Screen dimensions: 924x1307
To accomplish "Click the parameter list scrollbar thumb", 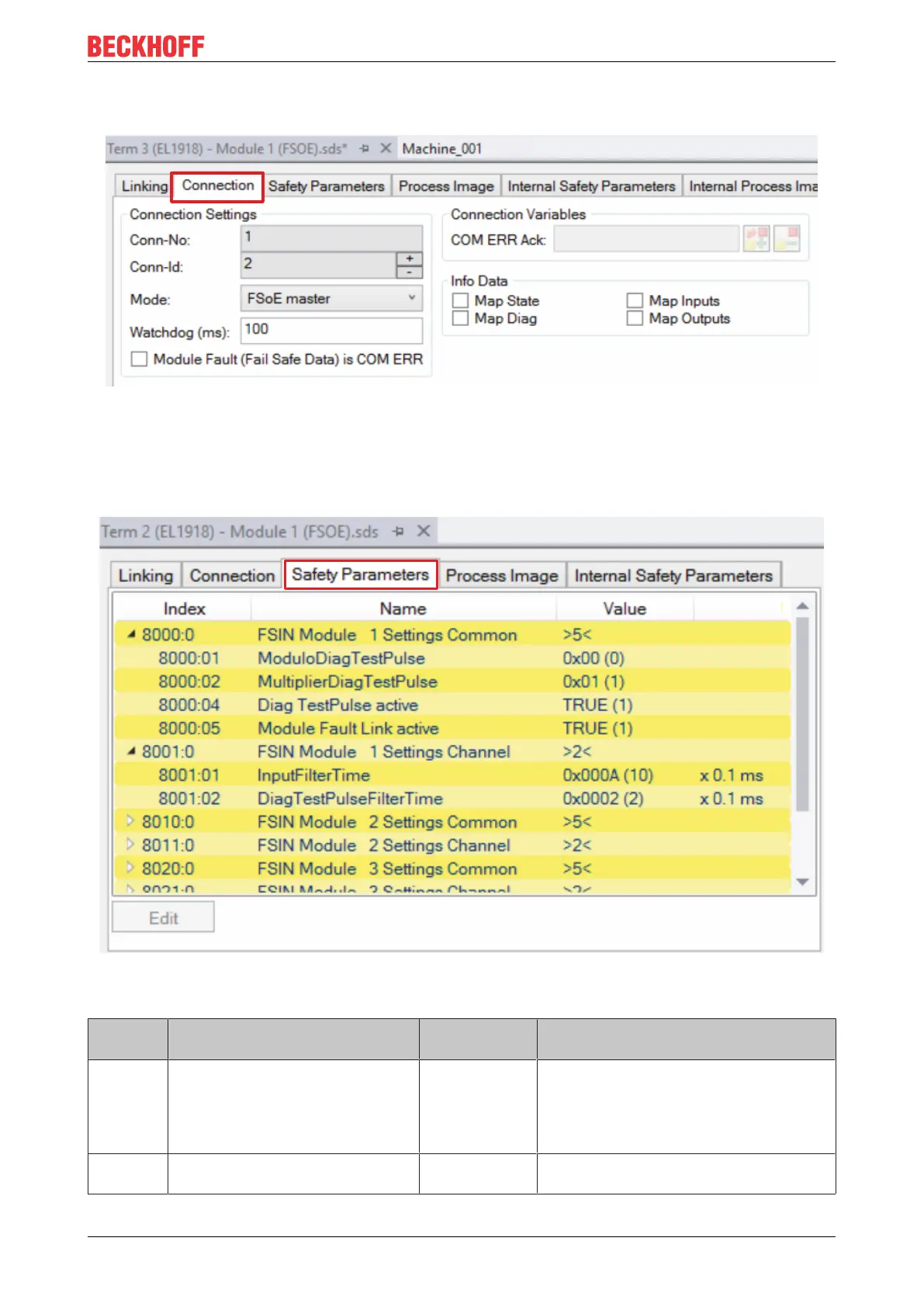I will [x=803, y=714].
